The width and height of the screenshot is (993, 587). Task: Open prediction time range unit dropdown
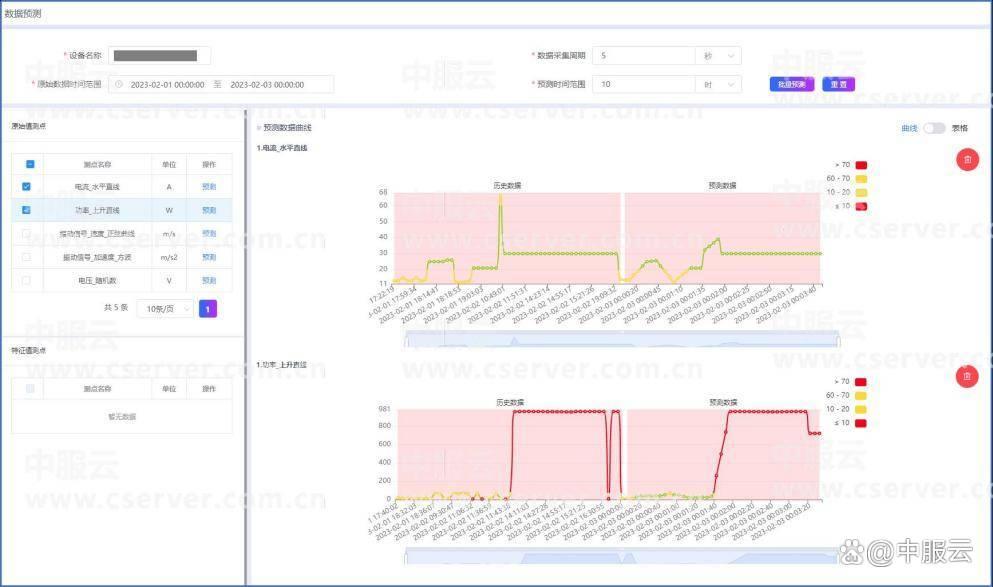[x=718, y=84]
